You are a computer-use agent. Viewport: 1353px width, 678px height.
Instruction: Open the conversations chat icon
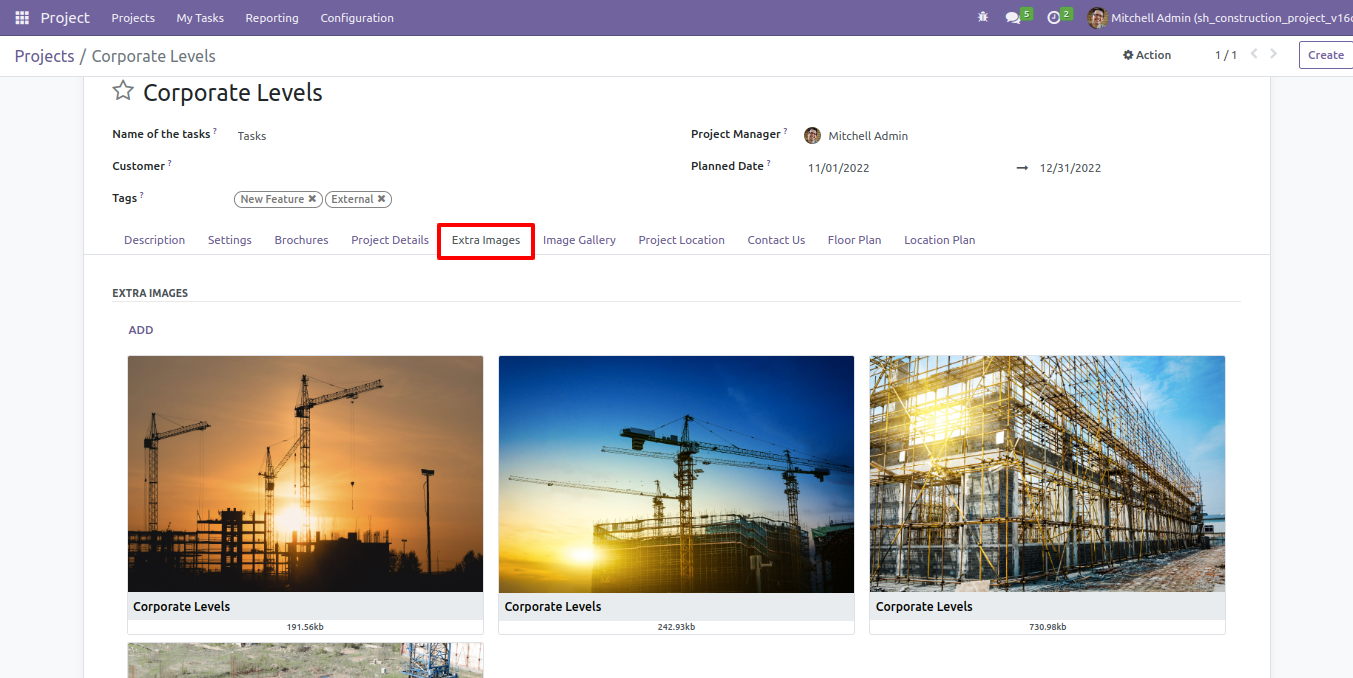click(1013, 18)
